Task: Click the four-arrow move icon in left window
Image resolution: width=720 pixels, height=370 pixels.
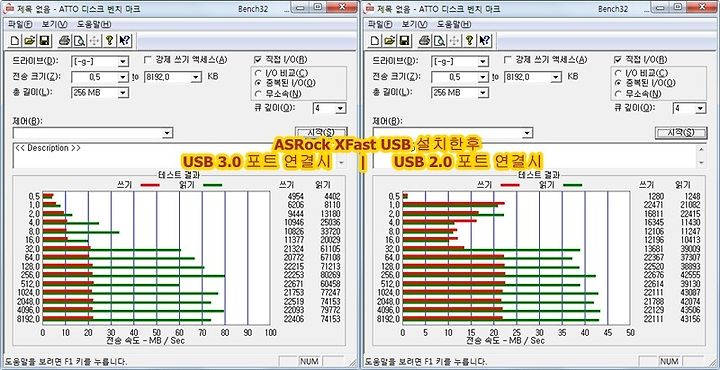Action: (94, 41)
